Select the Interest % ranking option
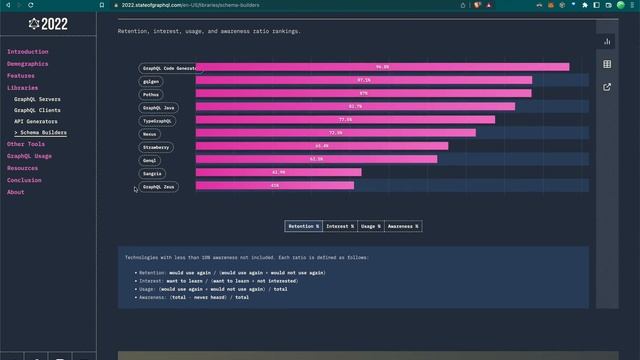The width and height of the screenshot is (640, 360). 340,226
